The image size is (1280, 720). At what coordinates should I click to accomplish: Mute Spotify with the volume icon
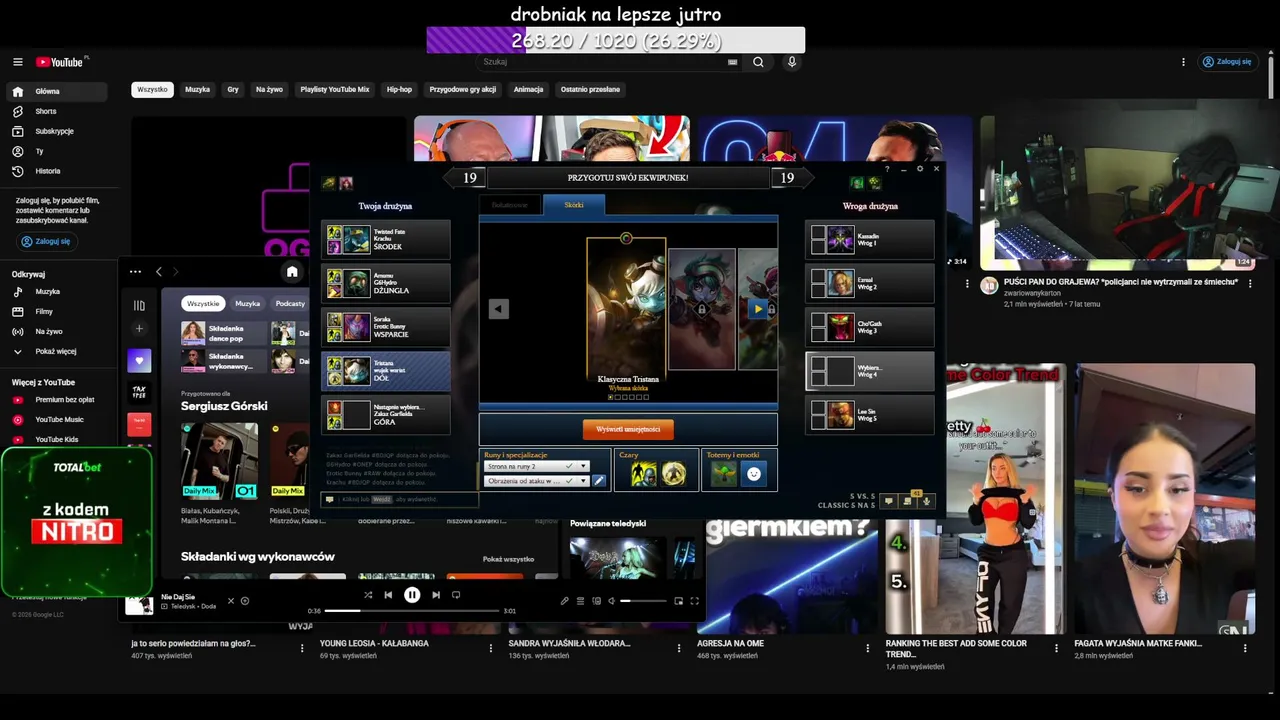pos(611,601)
